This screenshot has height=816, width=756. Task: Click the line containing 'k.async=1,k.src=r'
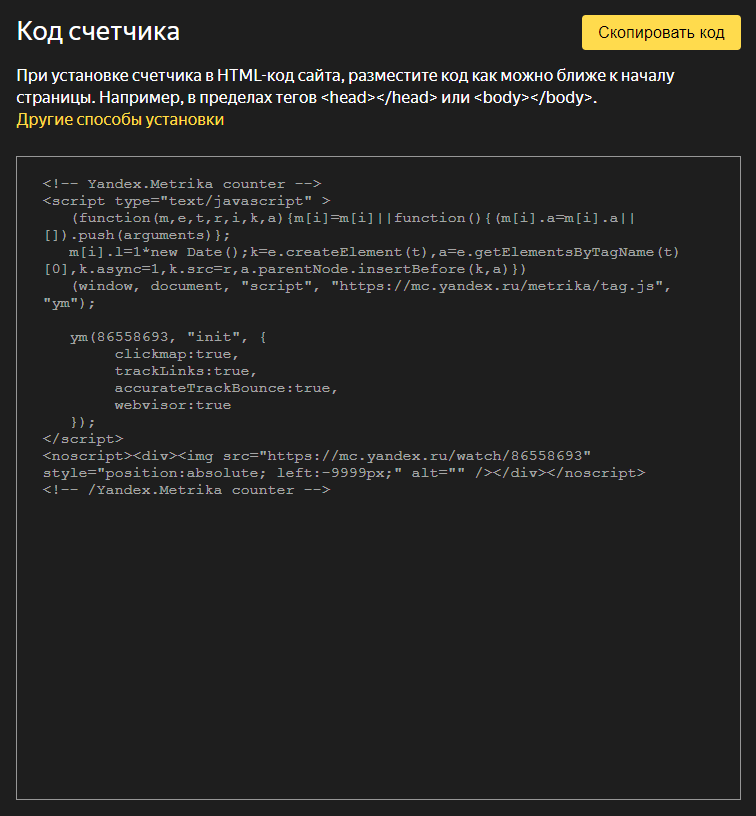click(285, 269)
